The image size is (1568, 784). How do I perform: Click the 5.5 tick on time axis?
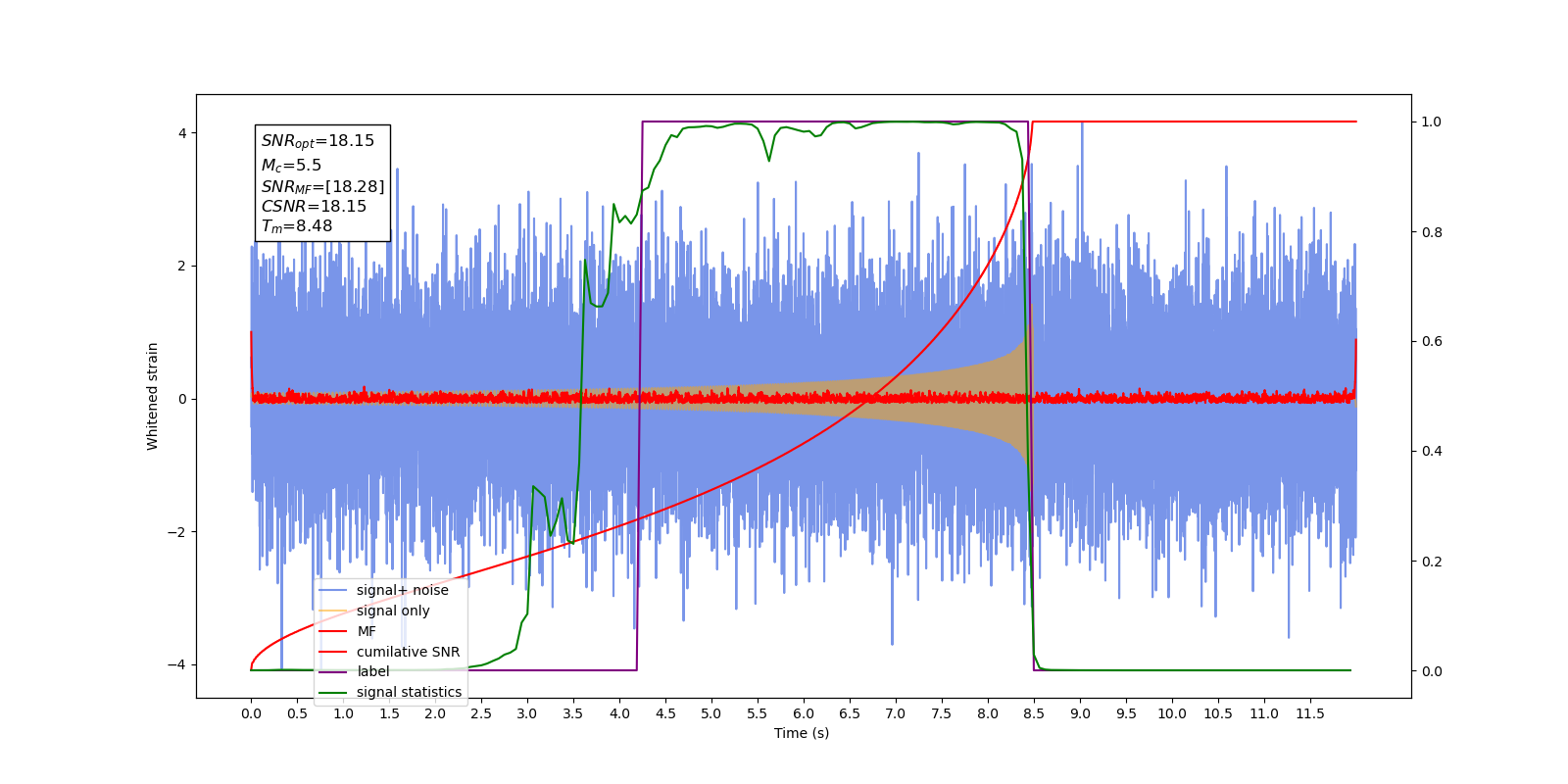[x=758, y=713]
